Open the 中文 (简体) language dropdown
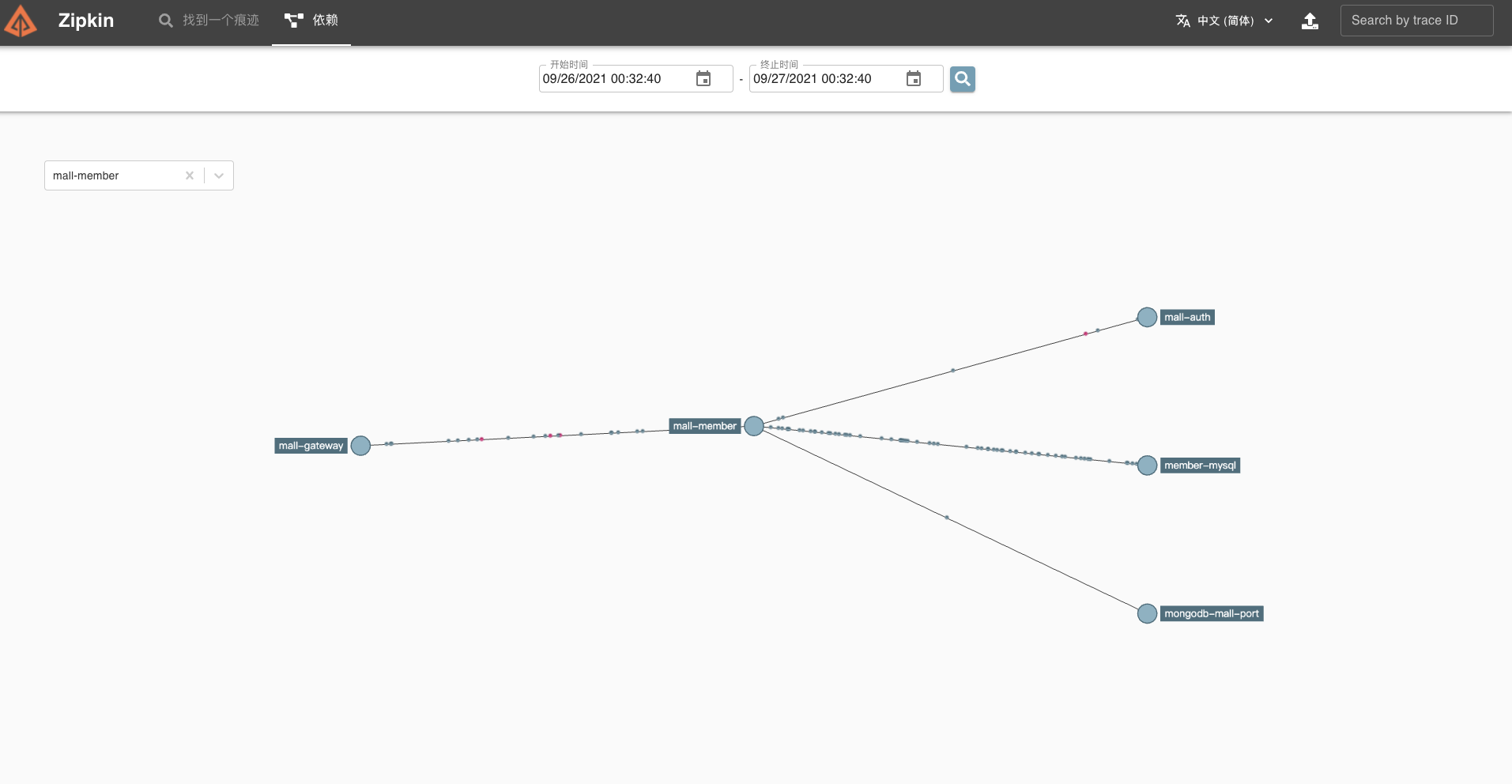 [1224, 21]
